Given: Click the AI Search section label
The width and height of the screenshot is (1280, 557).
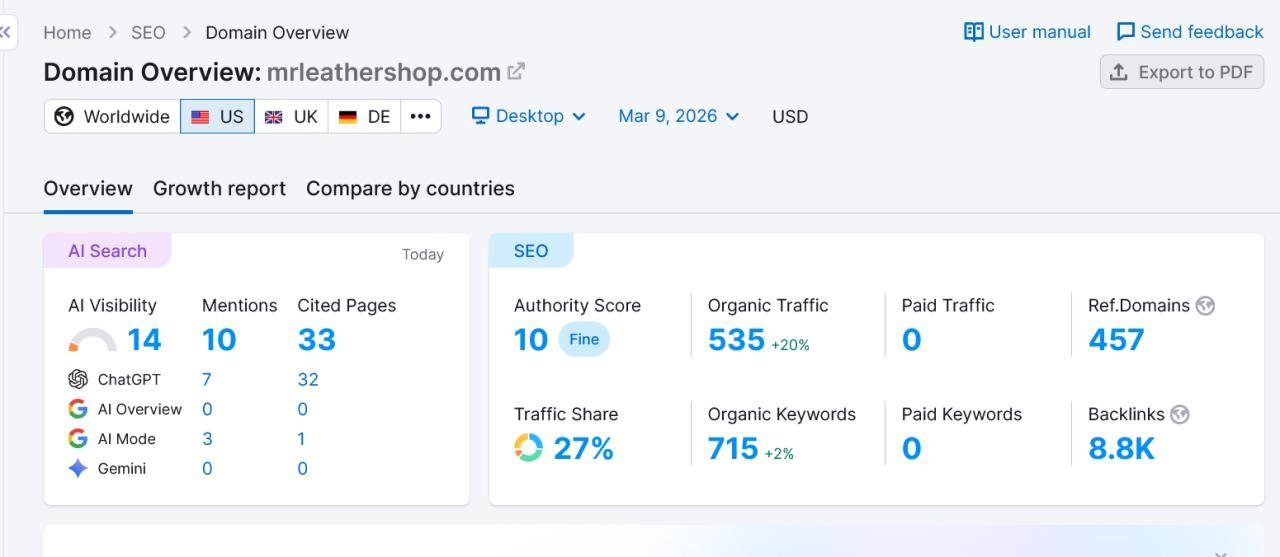Looking at the screenshot, I should click(107, 251).
